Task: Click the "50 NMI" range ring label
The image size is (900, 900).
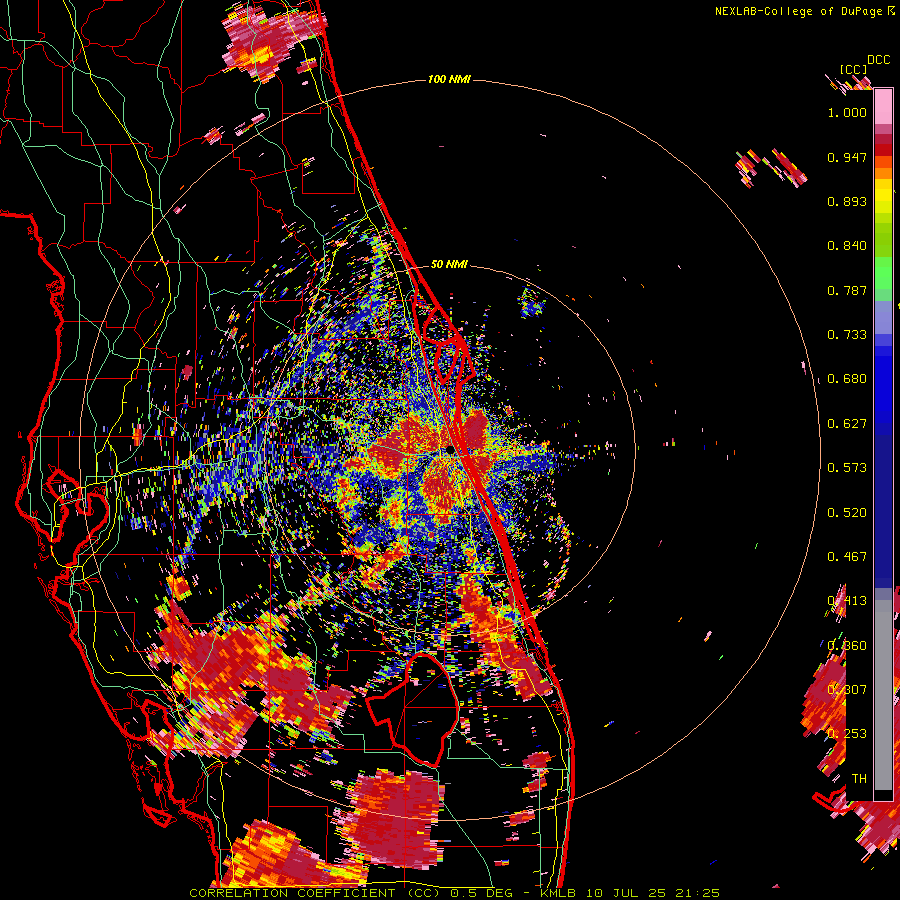Action: 449,264
